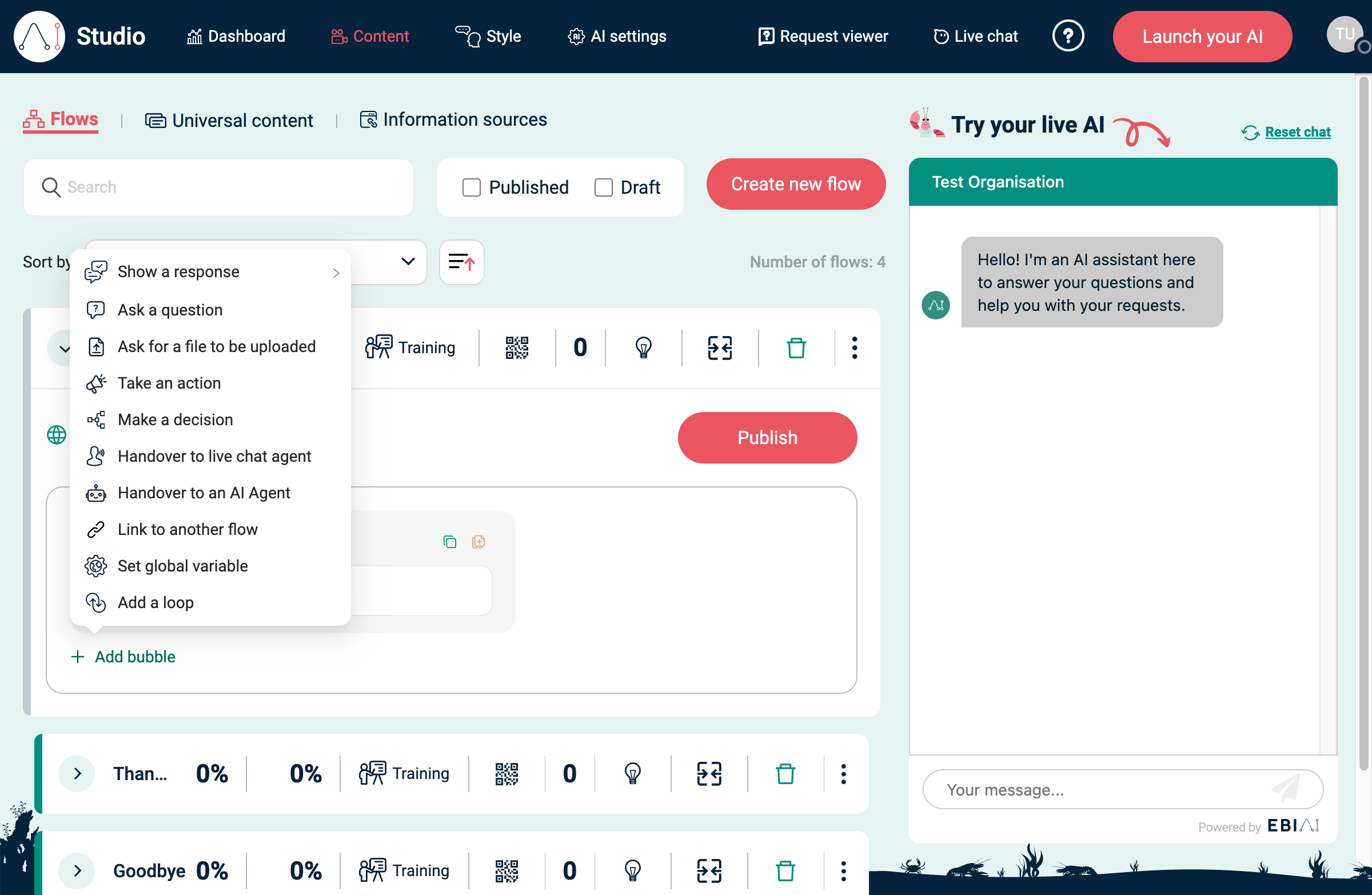Select Handover to live chat agent from the menu
The height and width of the screenshot is (895, 1372).
[214, 456]
